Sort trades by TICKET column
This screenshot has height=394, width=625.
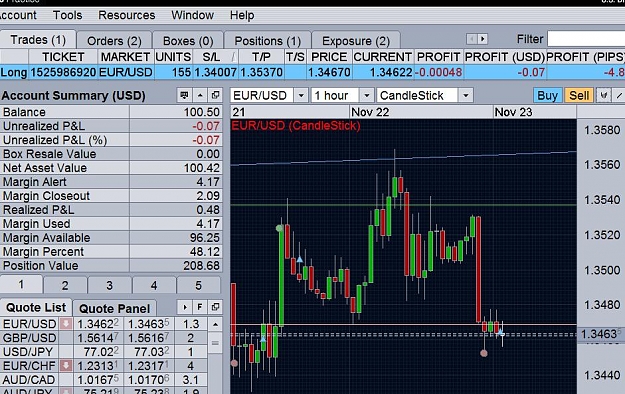(63, 57)
